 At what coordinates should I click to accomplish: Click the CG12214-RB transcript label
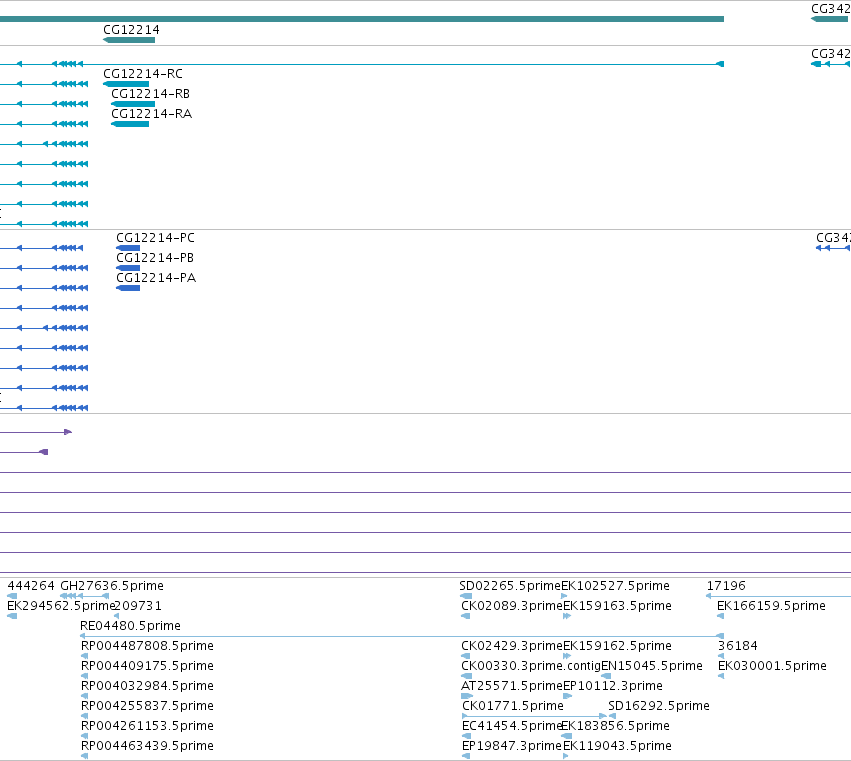[x=150, y=94]
